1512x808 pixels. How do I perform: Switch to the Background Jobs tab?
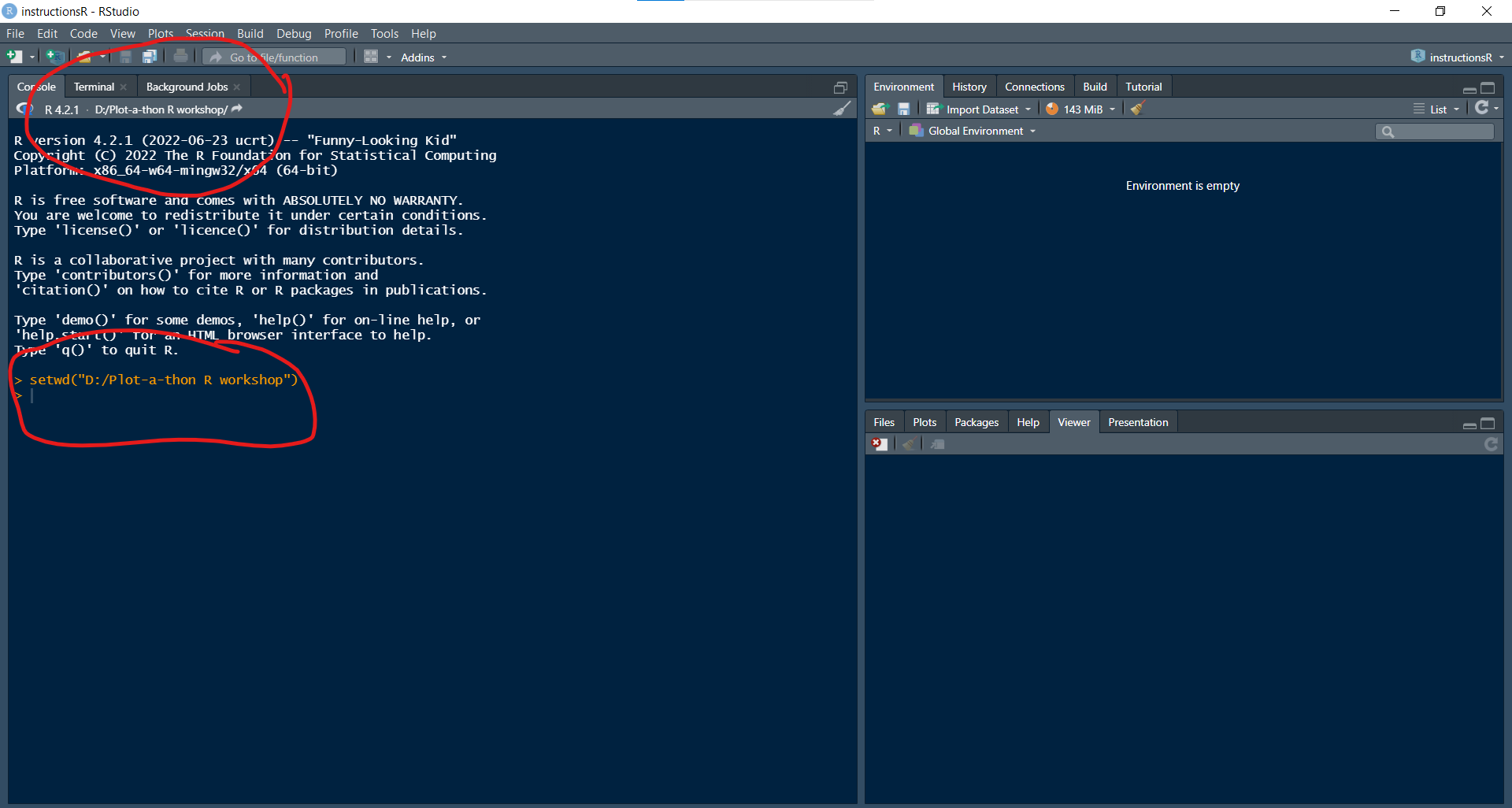187,87
